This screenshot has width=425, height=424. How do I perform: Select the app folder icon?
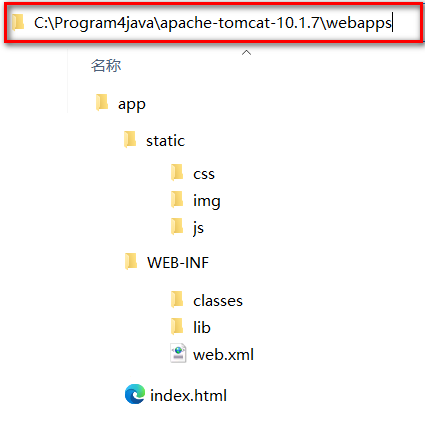[x=102, y=102]
